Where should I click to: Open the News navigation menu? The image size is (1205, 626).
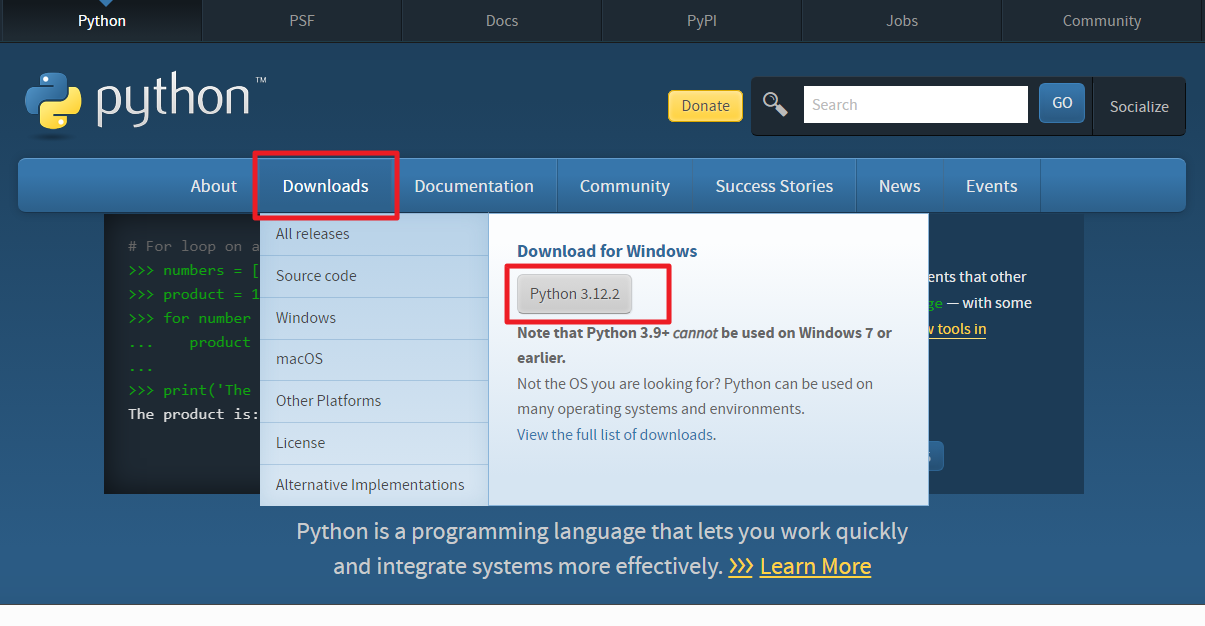click(x=900, y=186)
